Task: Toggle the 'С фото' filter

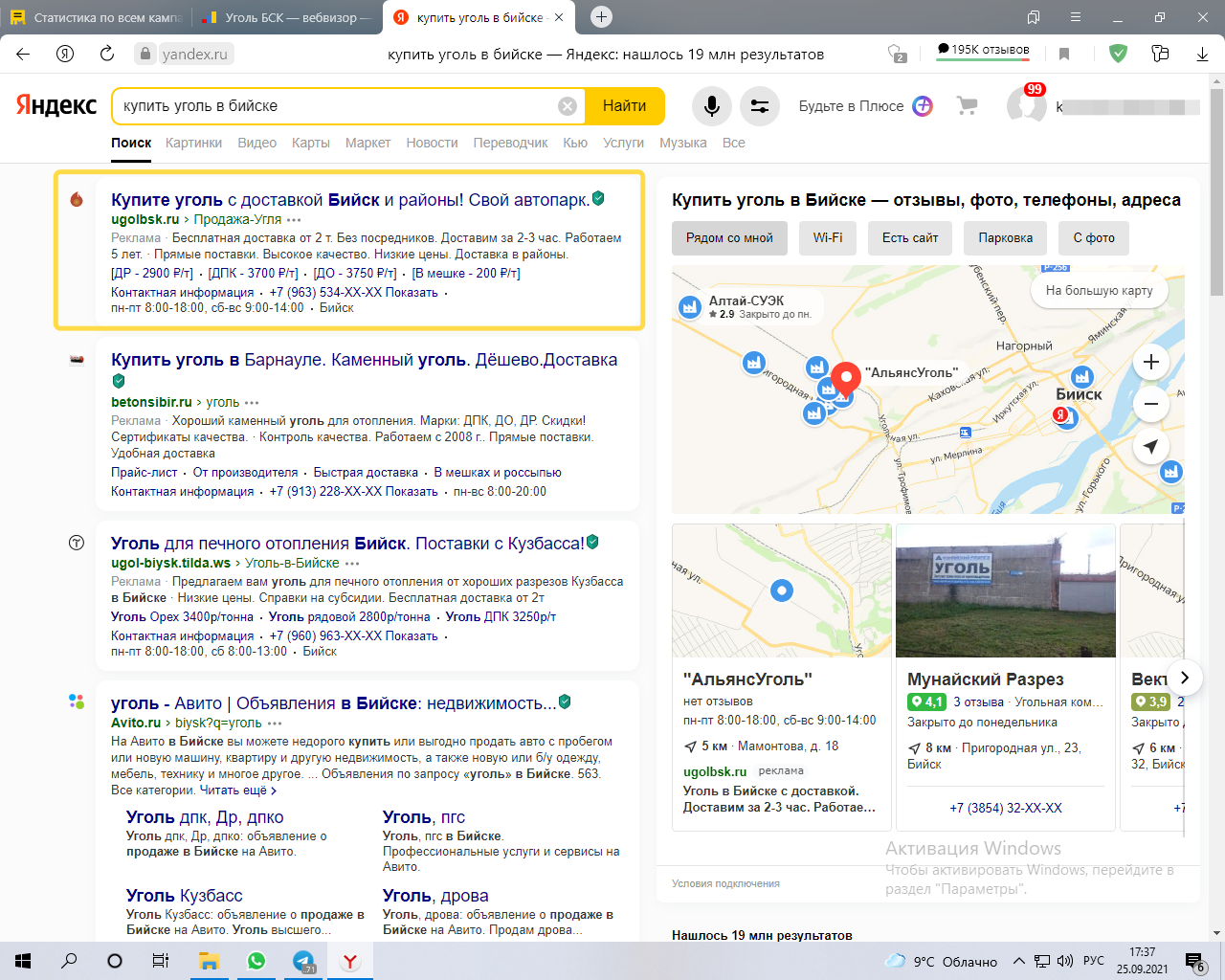Action: coord(1094,238)
